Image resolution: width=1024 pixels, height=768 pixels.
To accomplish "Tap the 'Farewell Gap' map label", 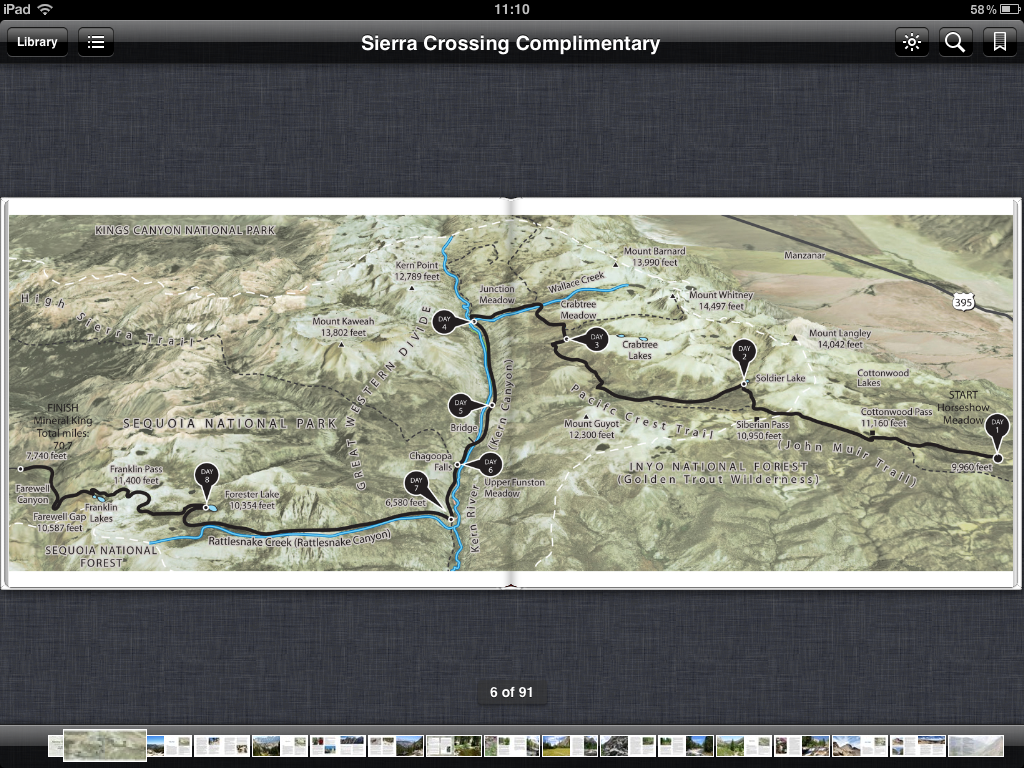I will point(59,517).
